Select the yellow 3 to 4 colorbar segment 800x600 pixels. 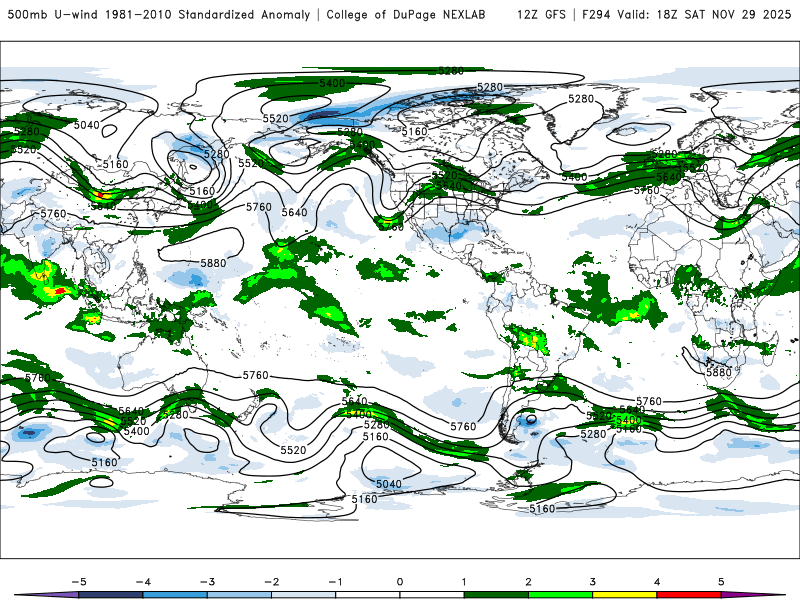624,595
